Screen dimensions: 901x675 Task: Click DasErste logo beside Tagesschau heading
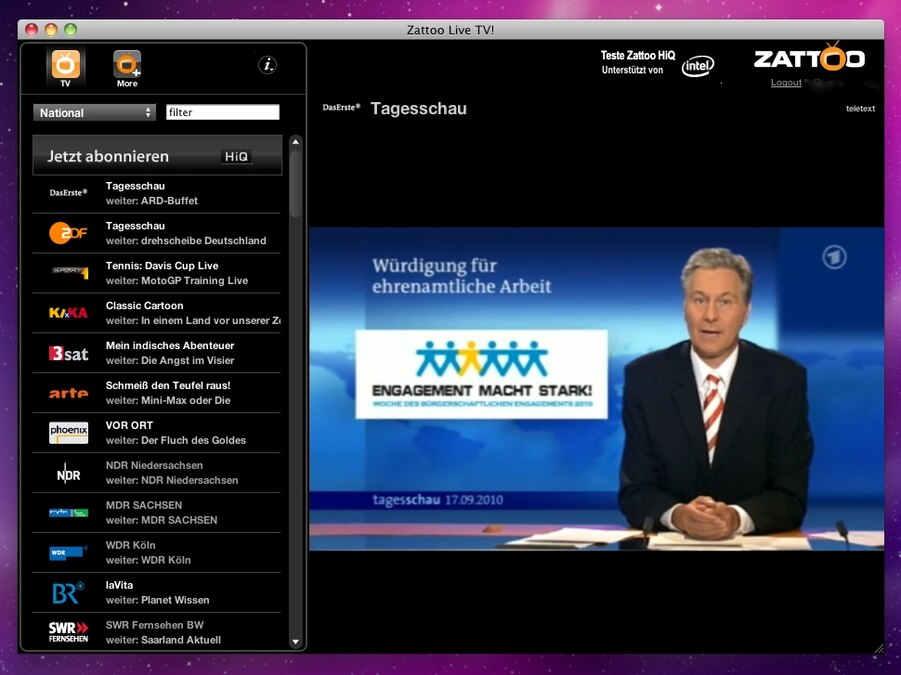click(x=341, y=107)
